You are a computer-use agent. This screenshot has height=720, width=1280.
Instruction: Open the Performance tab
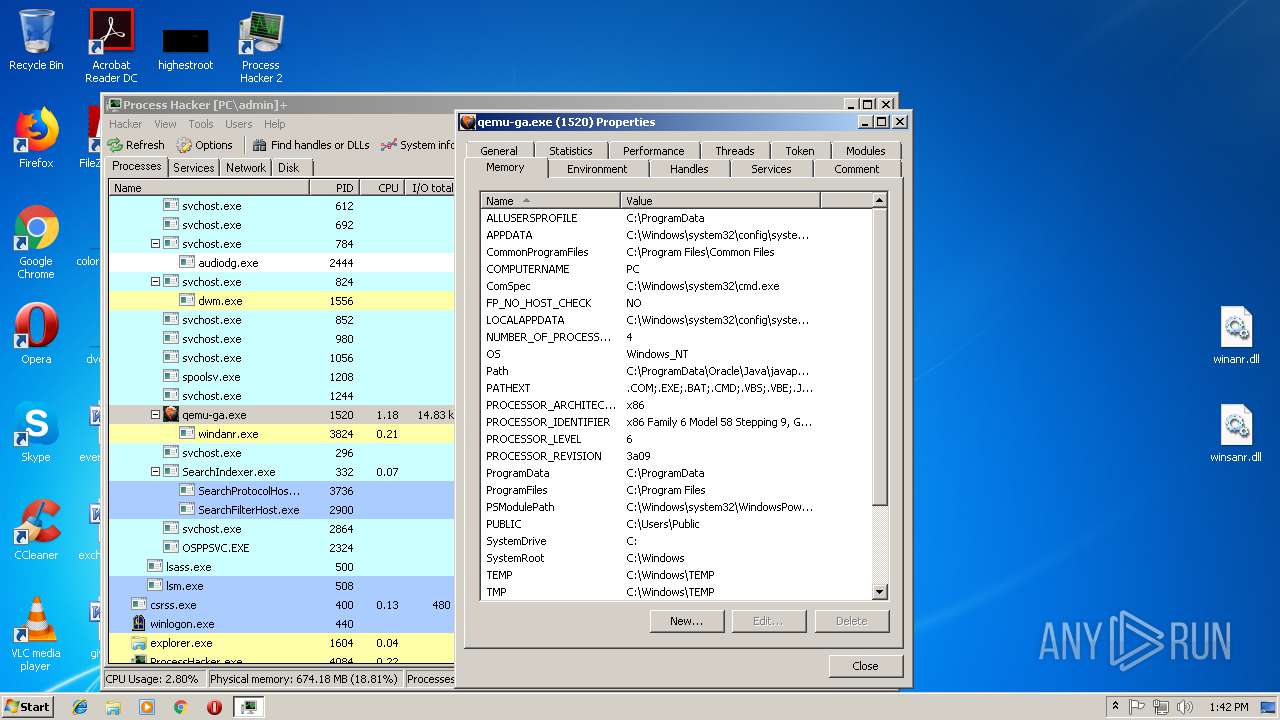(x=653, y=151)
